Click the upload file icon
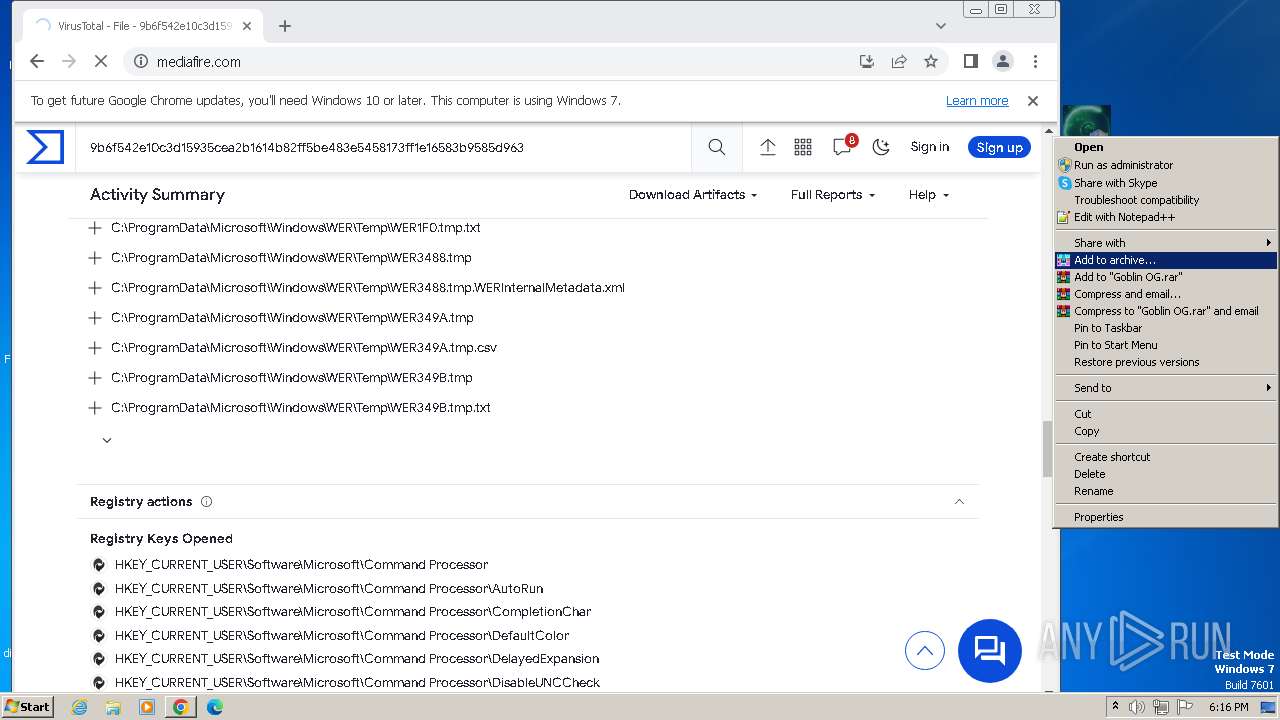Viewport: 1280px width, 720px height. [768, 147]
